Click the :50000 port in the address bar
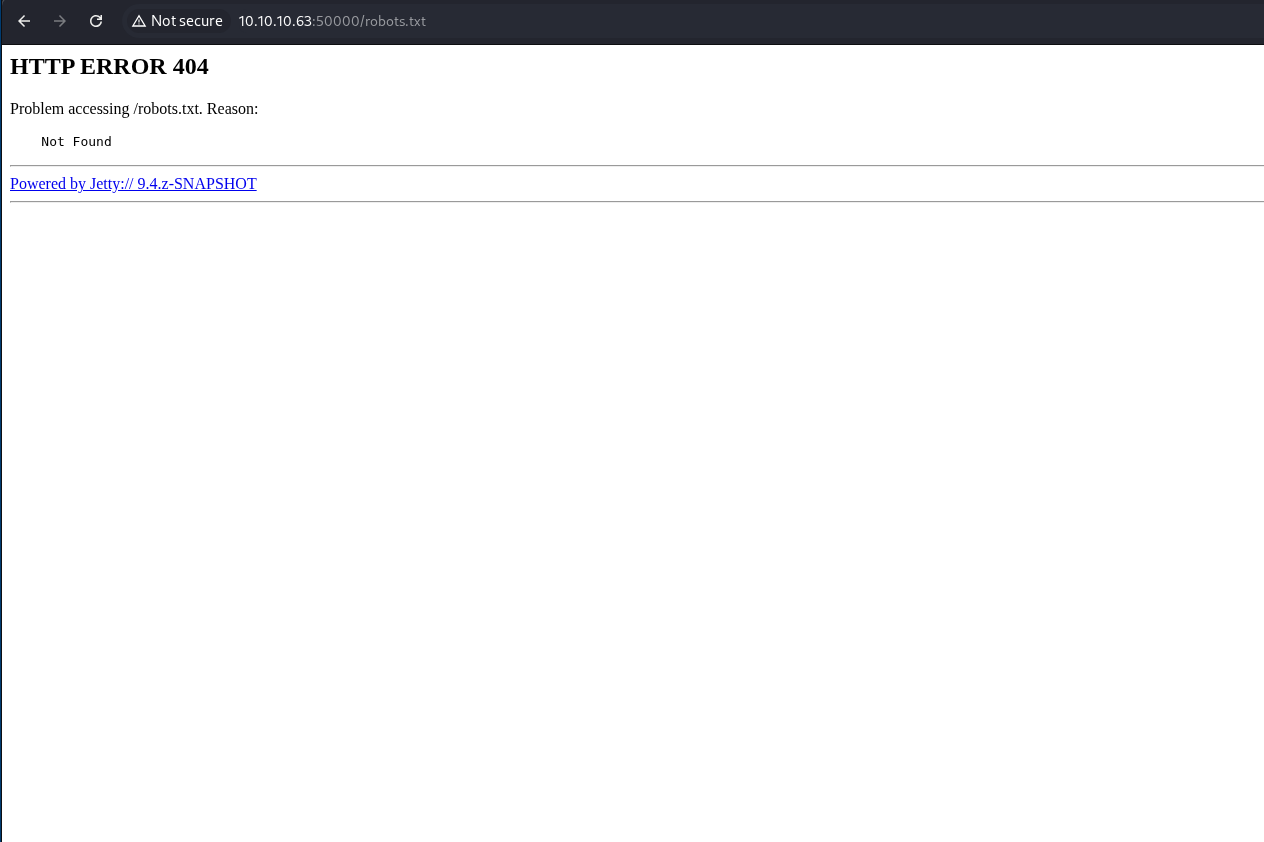This screenshot has width=1264, height=842. 336,21
